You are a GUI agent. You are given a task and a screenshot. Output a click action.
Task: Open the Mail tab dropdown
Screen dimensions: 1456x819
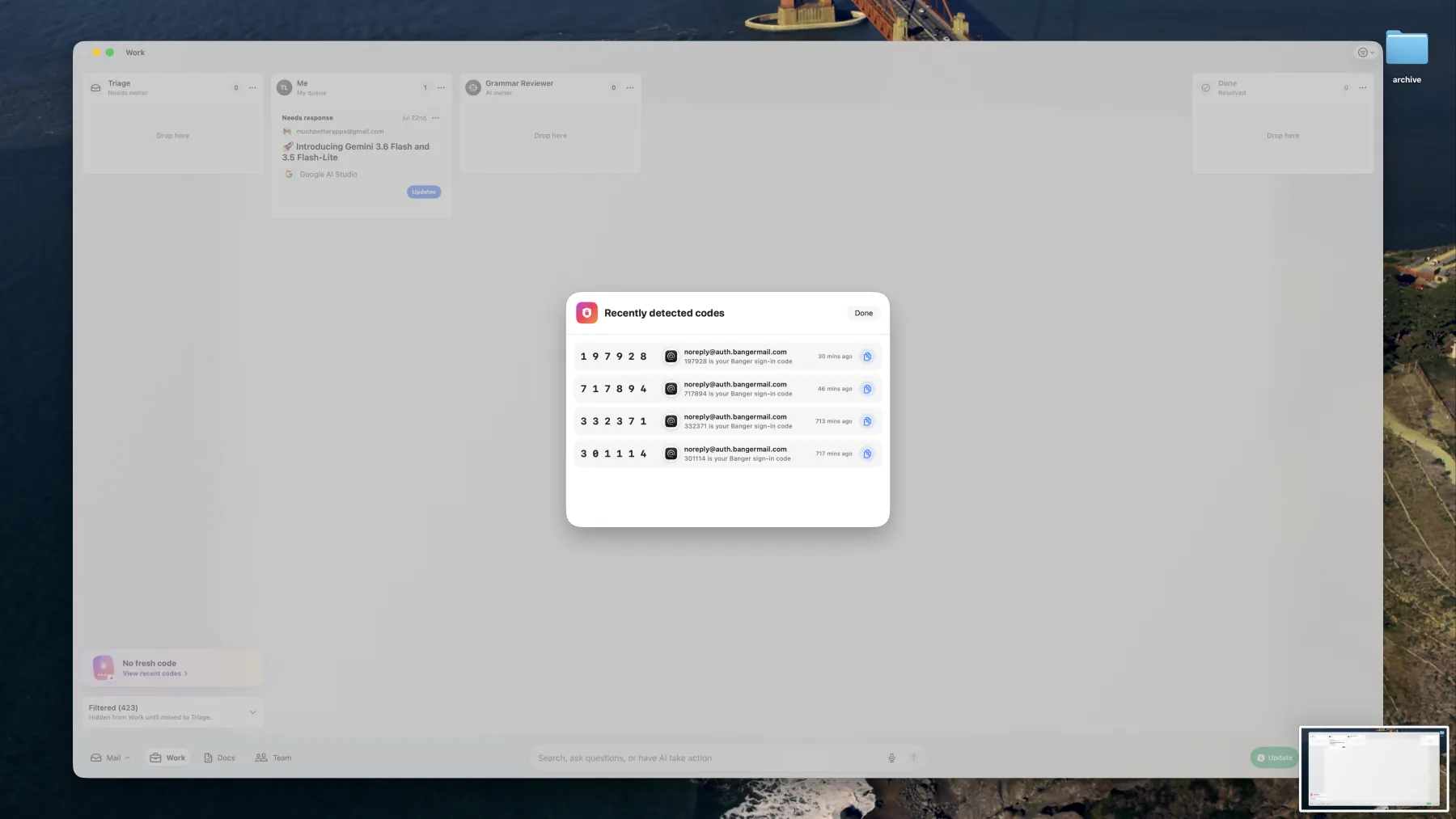click(110, 758)
